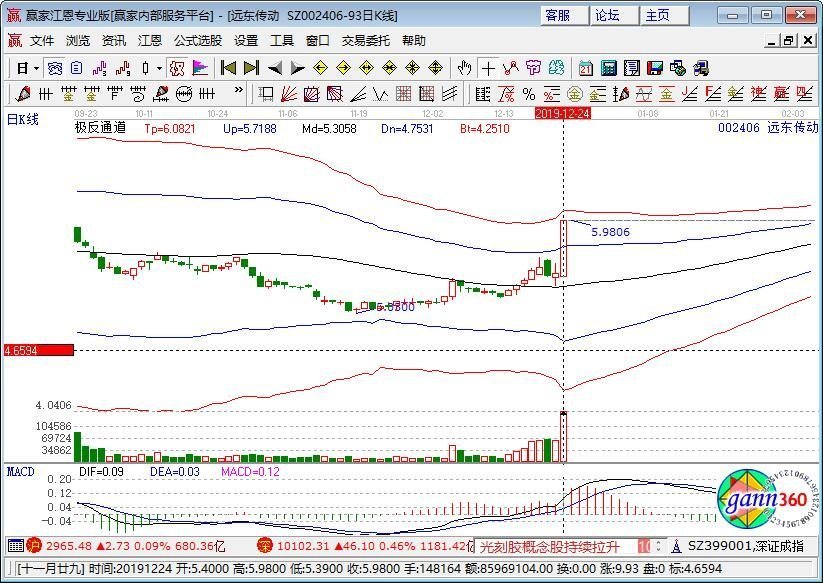
Task: Open the 江恩 menu
Action: coord(150,40)
